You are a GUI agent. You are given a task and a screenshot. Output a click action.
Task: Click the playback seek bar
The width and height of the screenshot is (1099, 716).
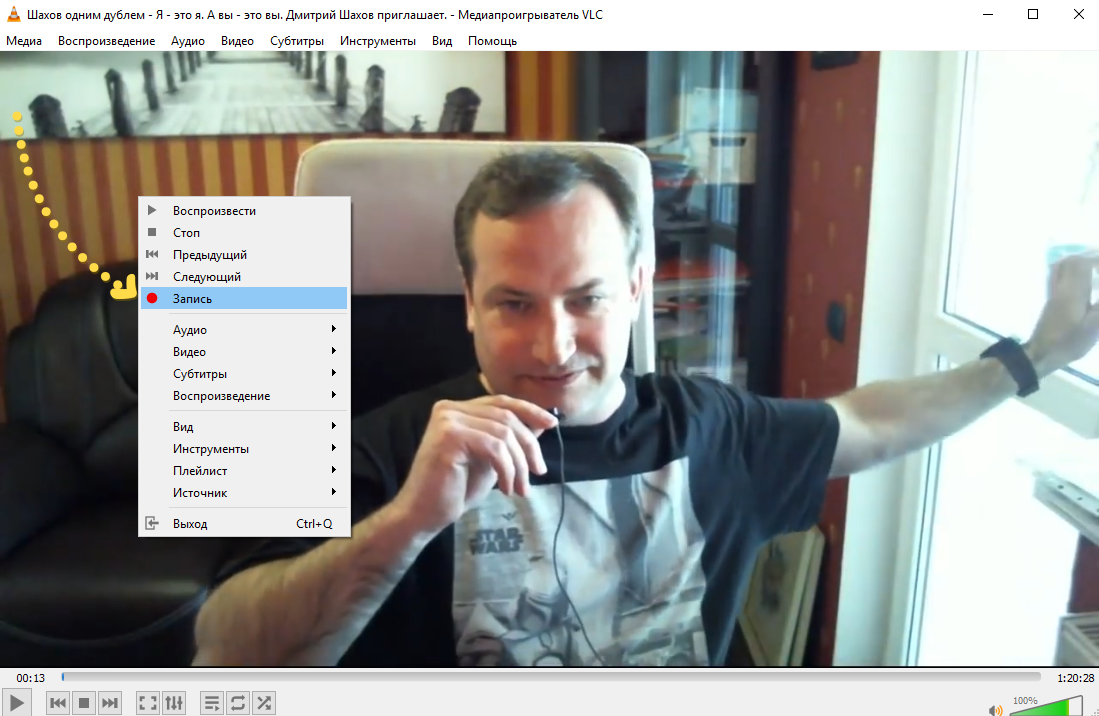point(550,677)
